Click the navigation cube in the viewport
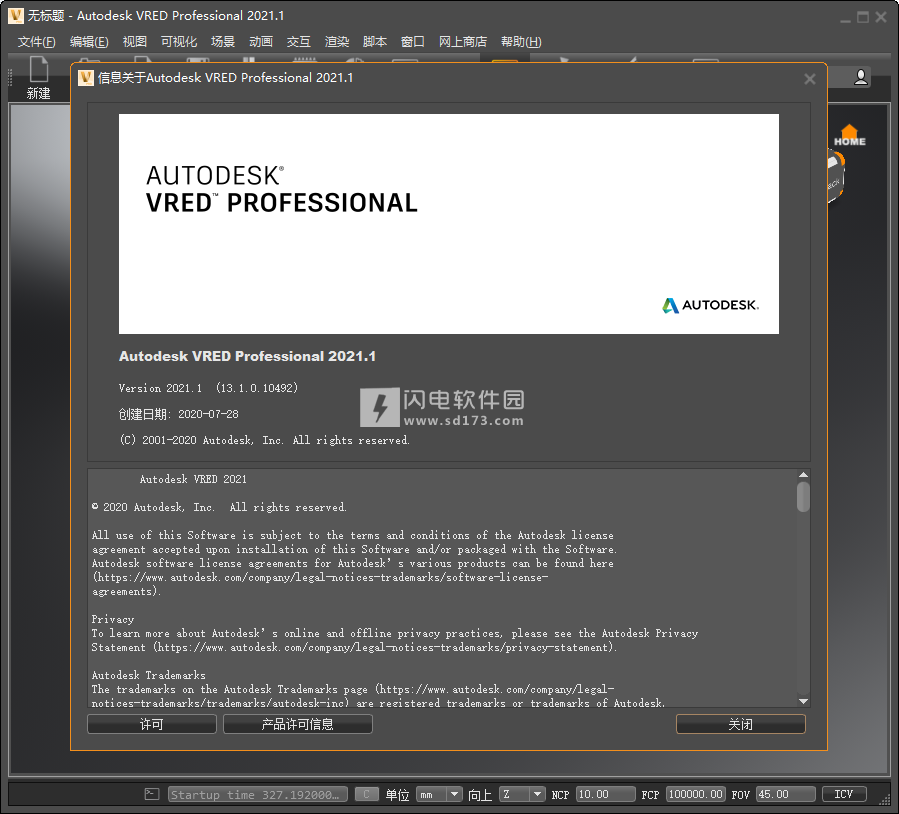The image size is (899, 814). 835,177
